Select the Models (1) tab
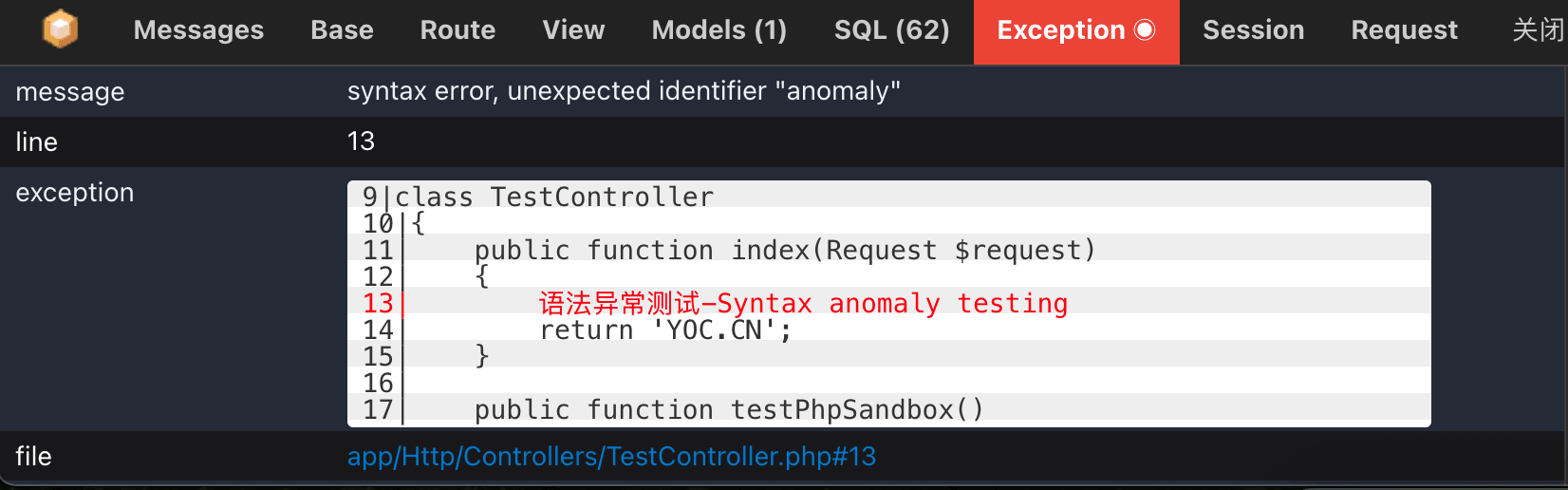Viewport: 1568px width, 490px height. coord(719,30)
